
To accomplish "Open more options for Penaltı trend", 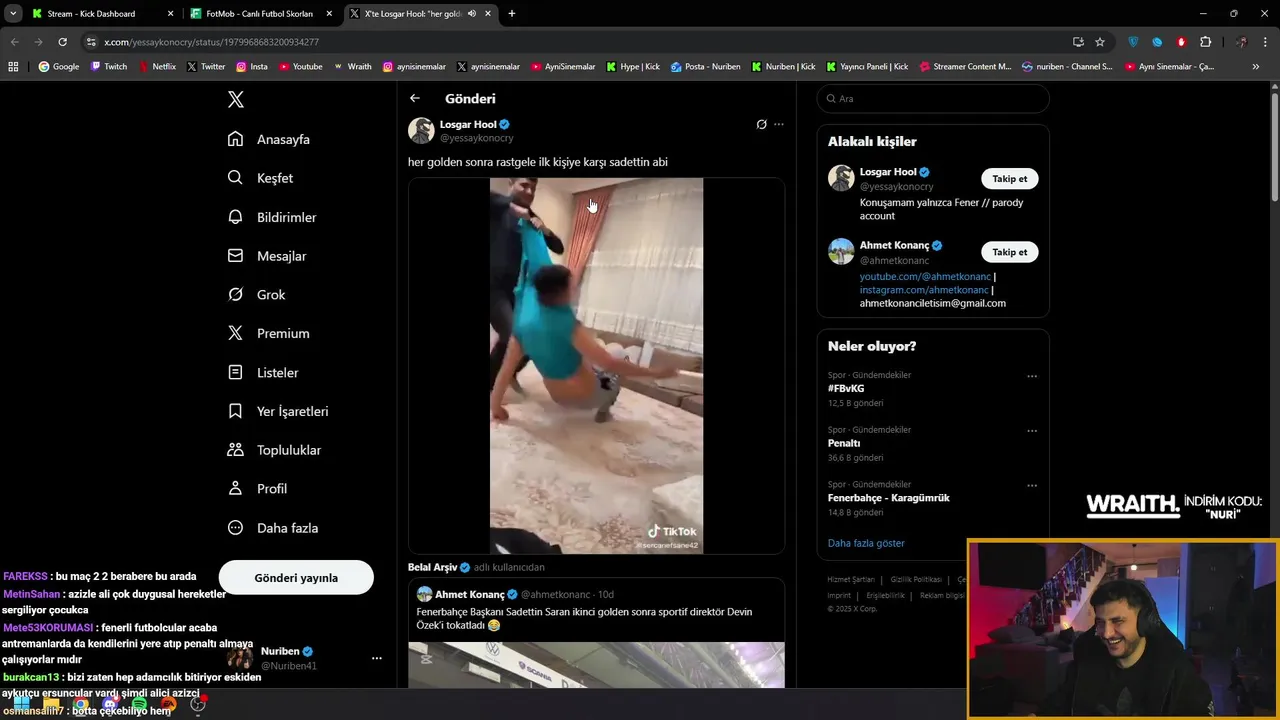I will pos(1032,431).
